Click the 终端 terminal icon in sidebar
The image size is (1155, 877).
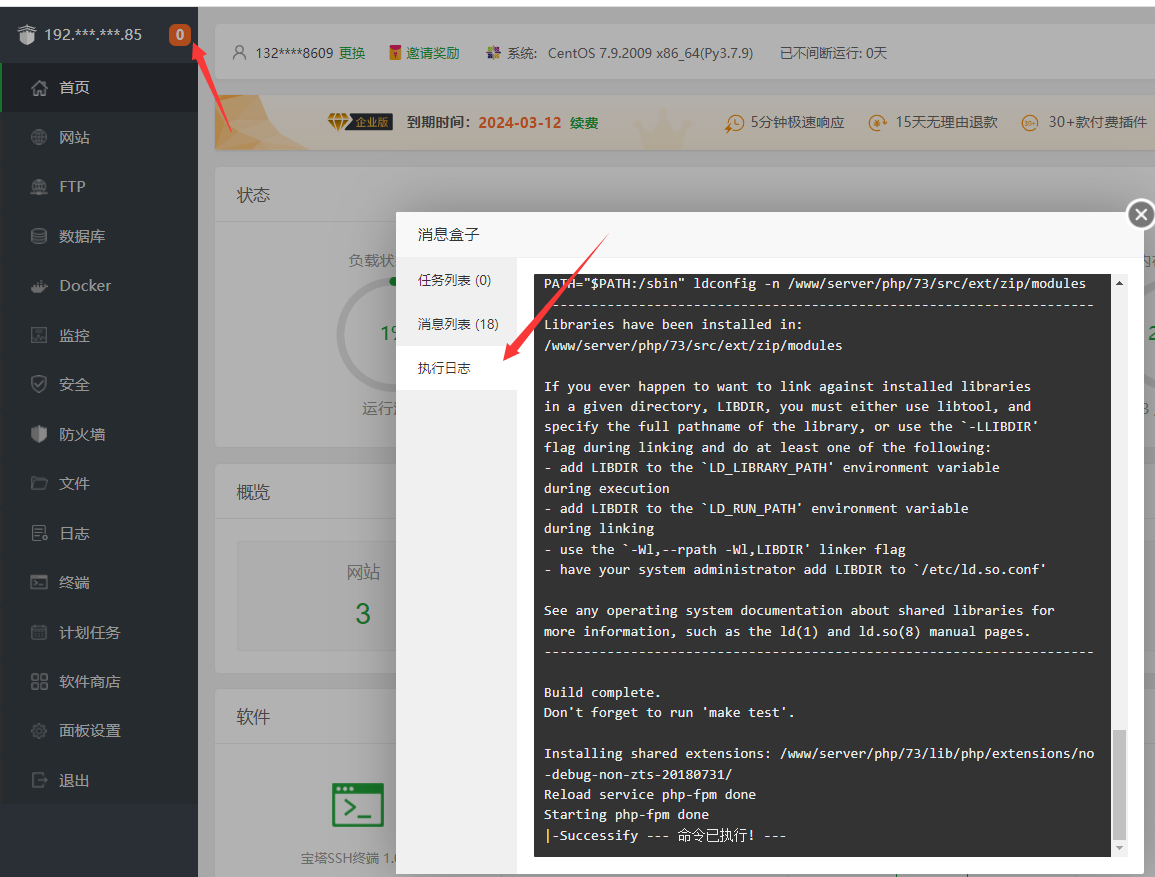click(39, 582)
